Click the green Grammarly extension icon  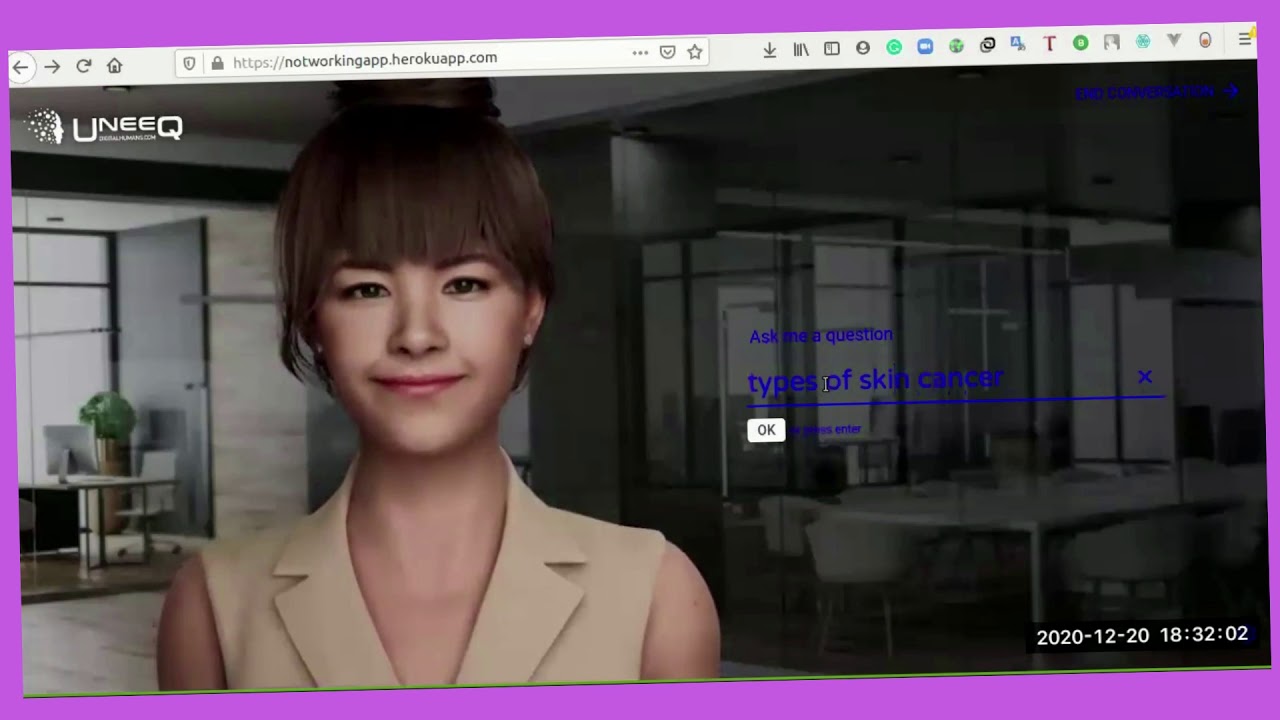point(894,47)
